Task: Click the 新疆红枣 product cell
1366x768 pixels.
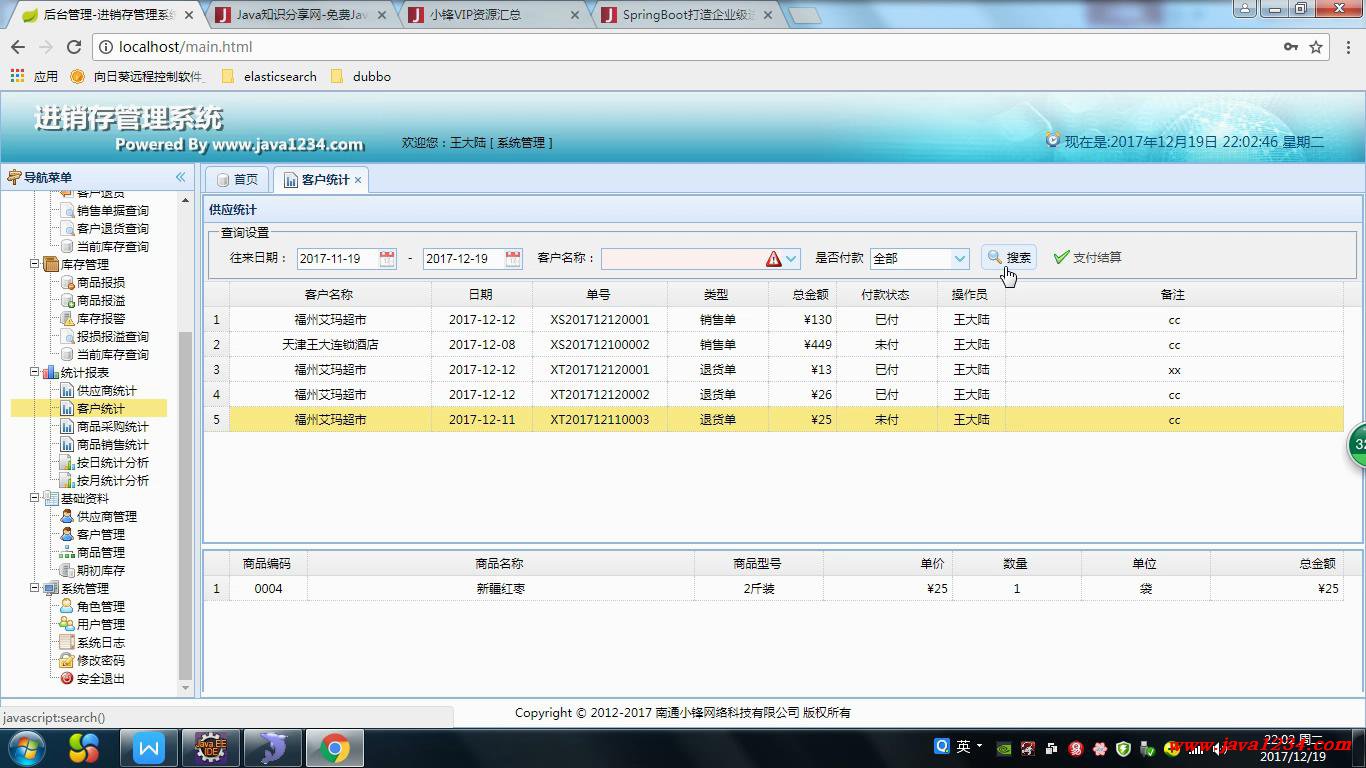Action: pos(500,589)
